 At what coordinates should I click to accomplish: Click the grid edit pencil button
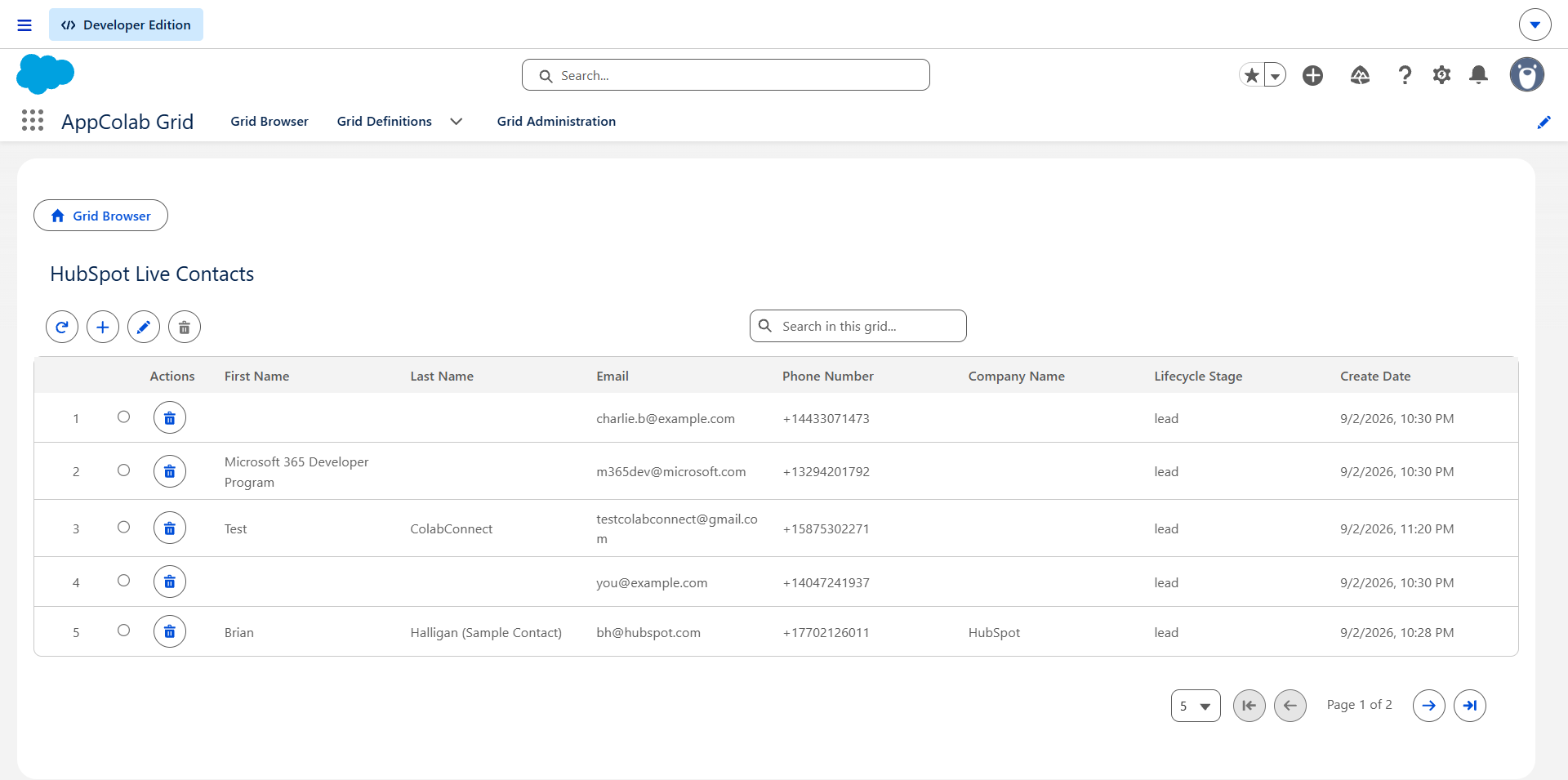click(144, 327)
